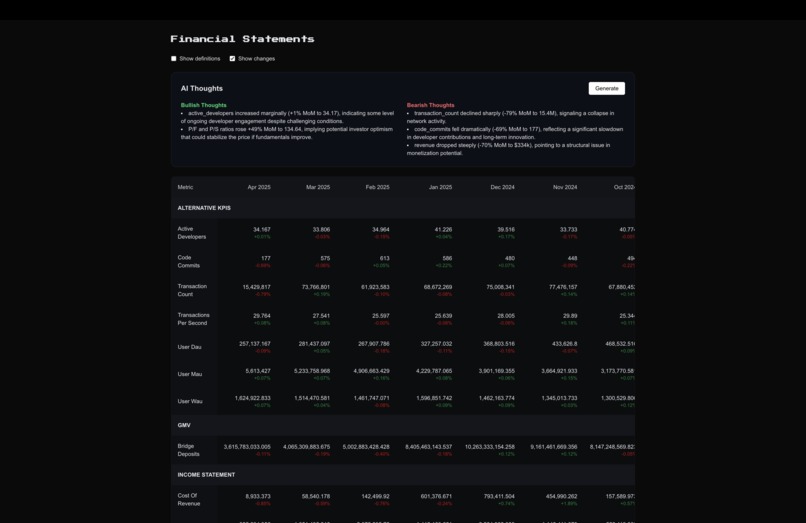Click the User Mau value 4,229,787.065
Screen dimensions: 806x523
(x=434, y=371)
